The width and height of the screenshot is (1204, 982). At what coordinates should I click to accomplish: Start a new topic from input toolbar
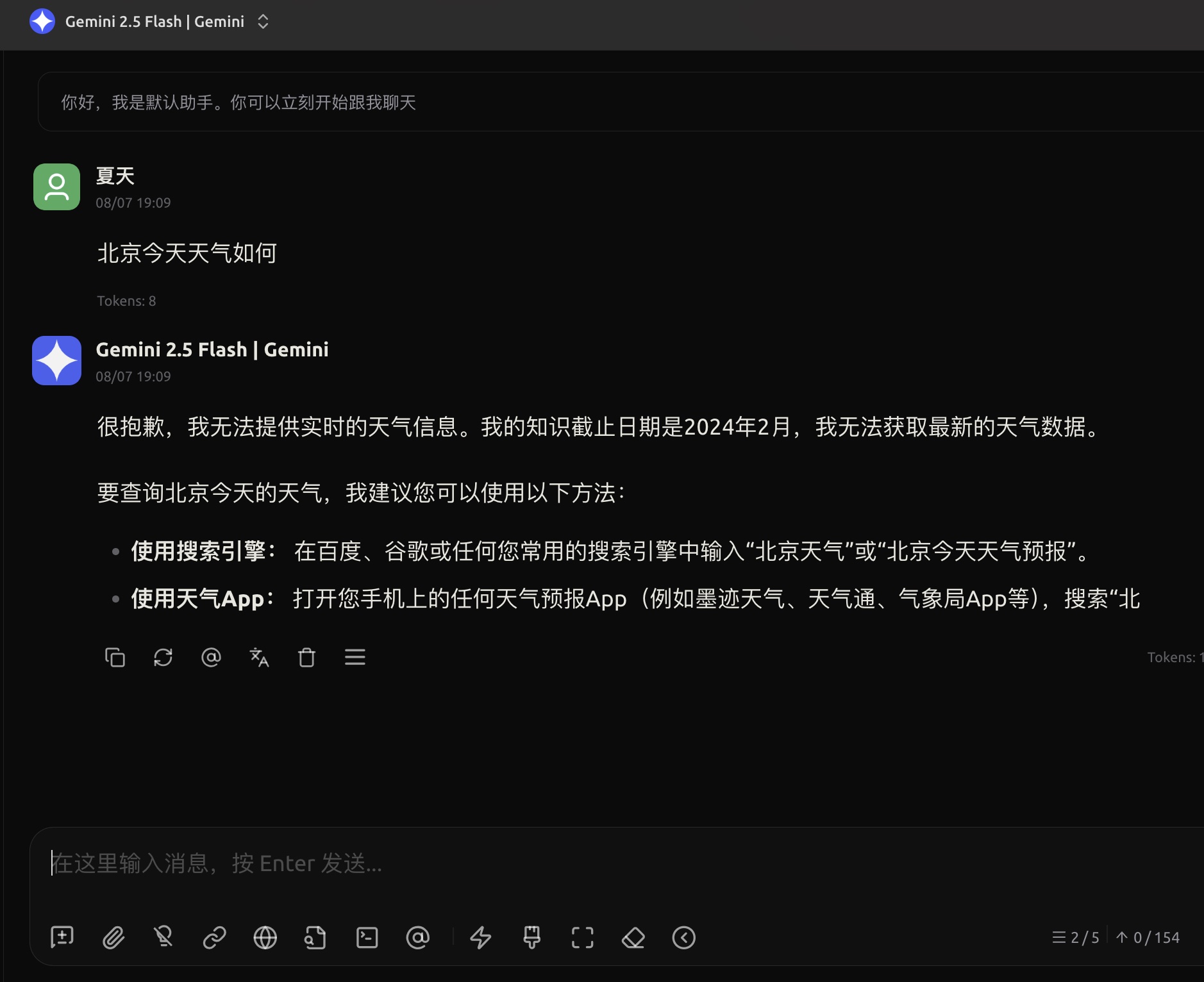point(62,938)
